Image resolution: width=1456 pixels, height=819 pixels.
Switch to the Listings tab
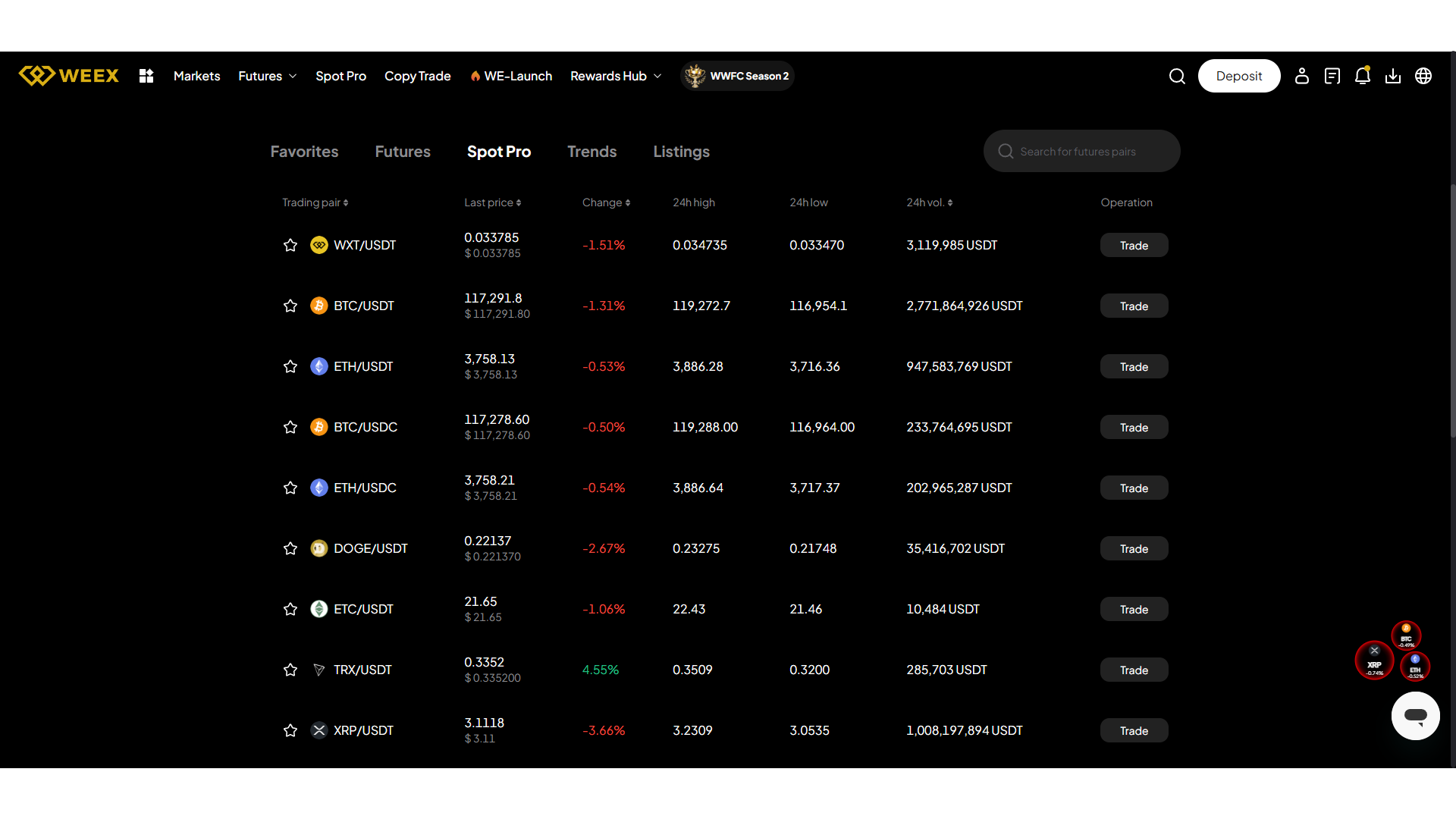681,152
